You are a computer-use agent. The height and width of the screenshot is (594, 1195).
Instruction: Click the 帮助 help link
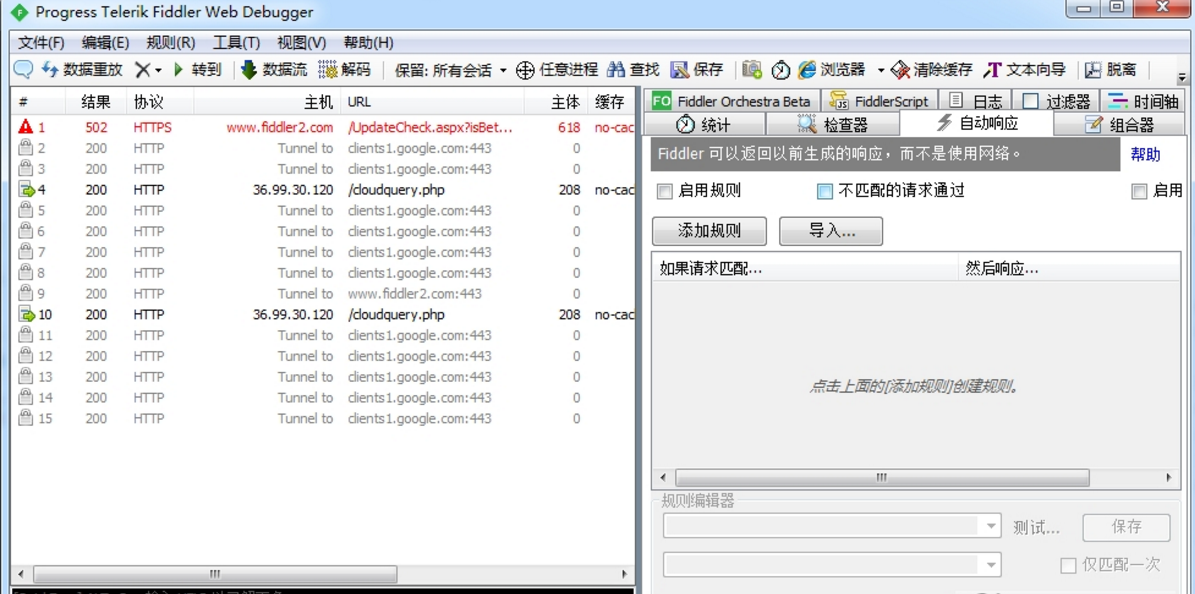[x=1145, y=155]
